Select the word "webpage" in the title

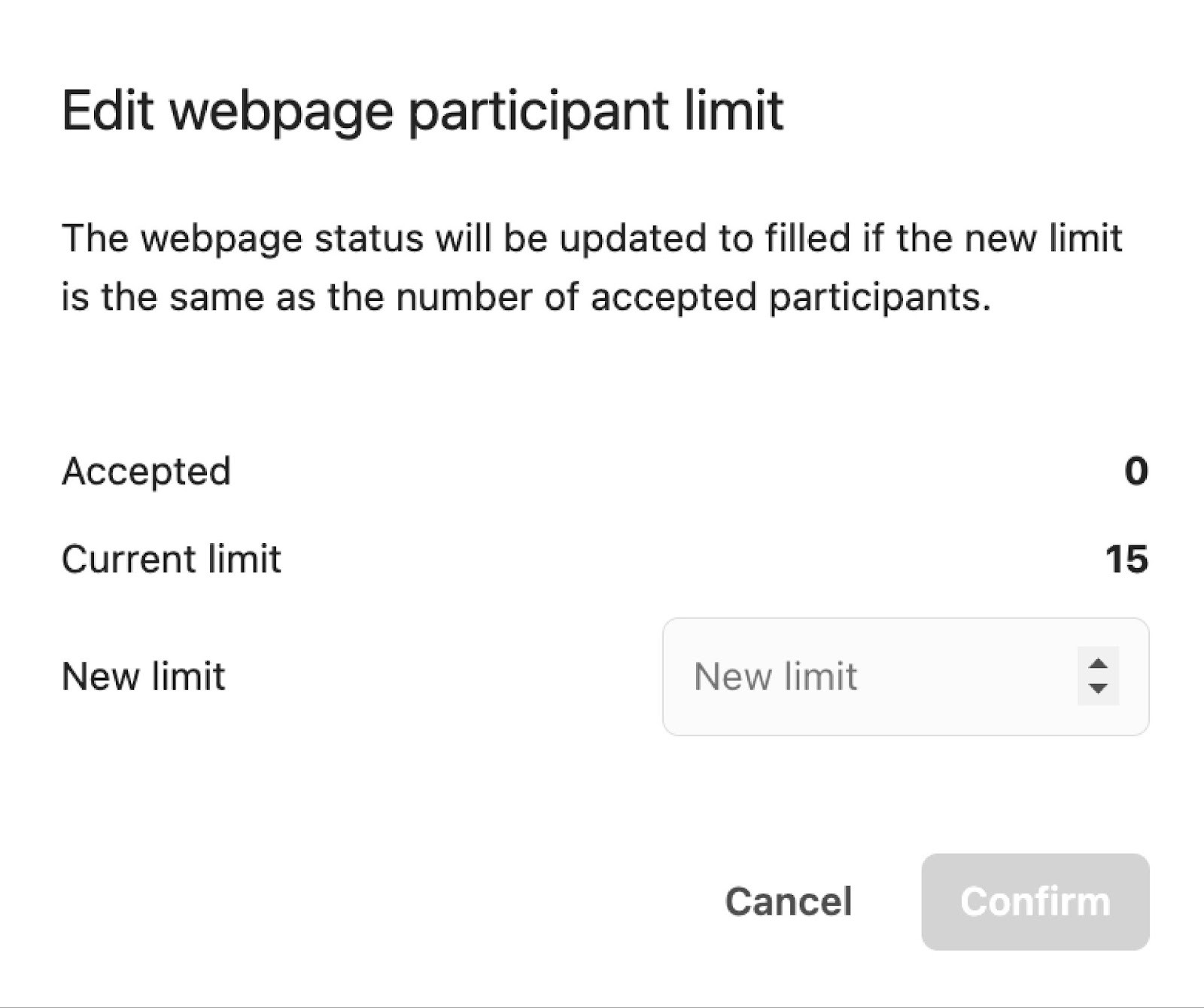click(x=281, y=111)
